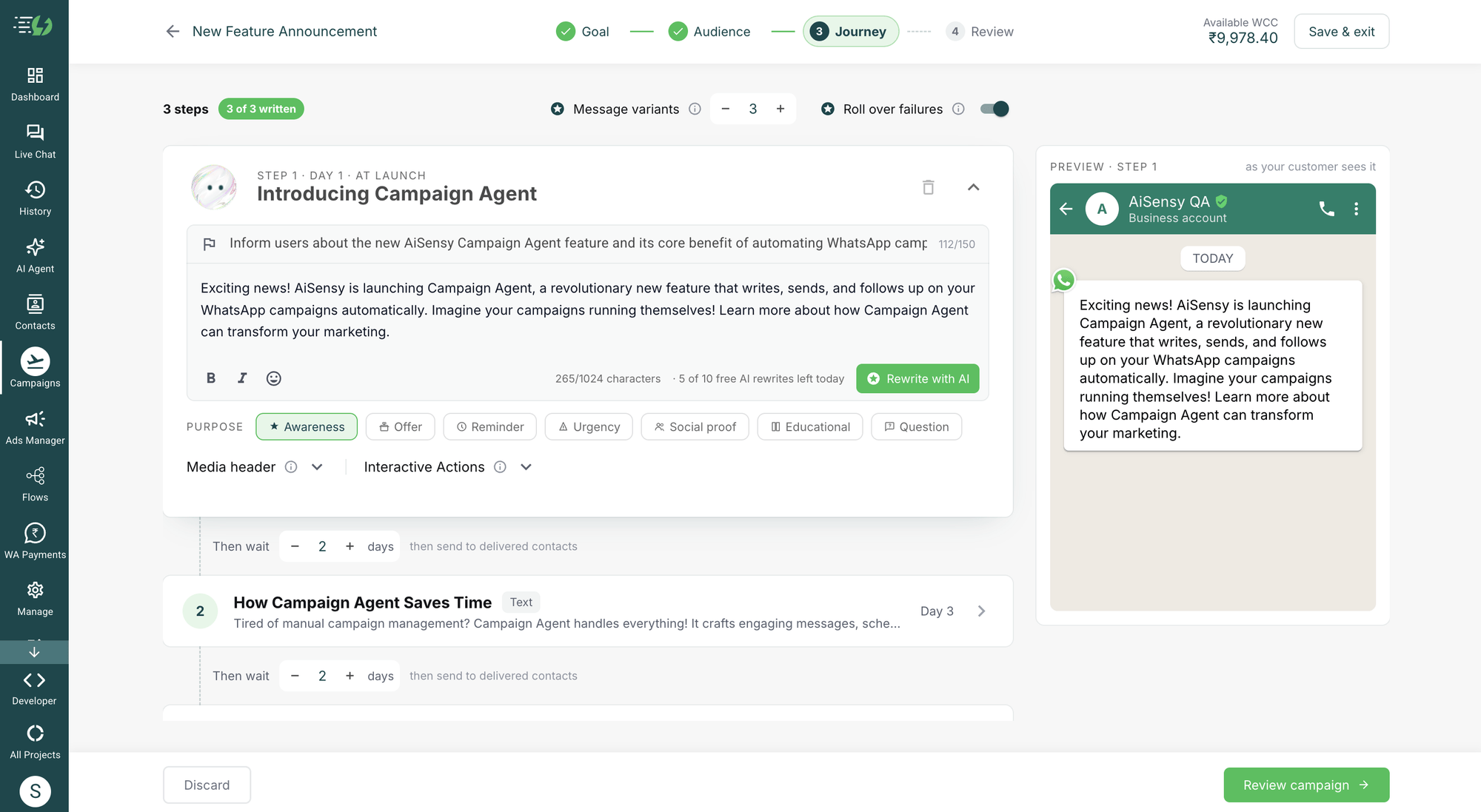This screenshot has height=812, width=1481.
Task: Click the Review campaign button
Action: (1306, 785)
